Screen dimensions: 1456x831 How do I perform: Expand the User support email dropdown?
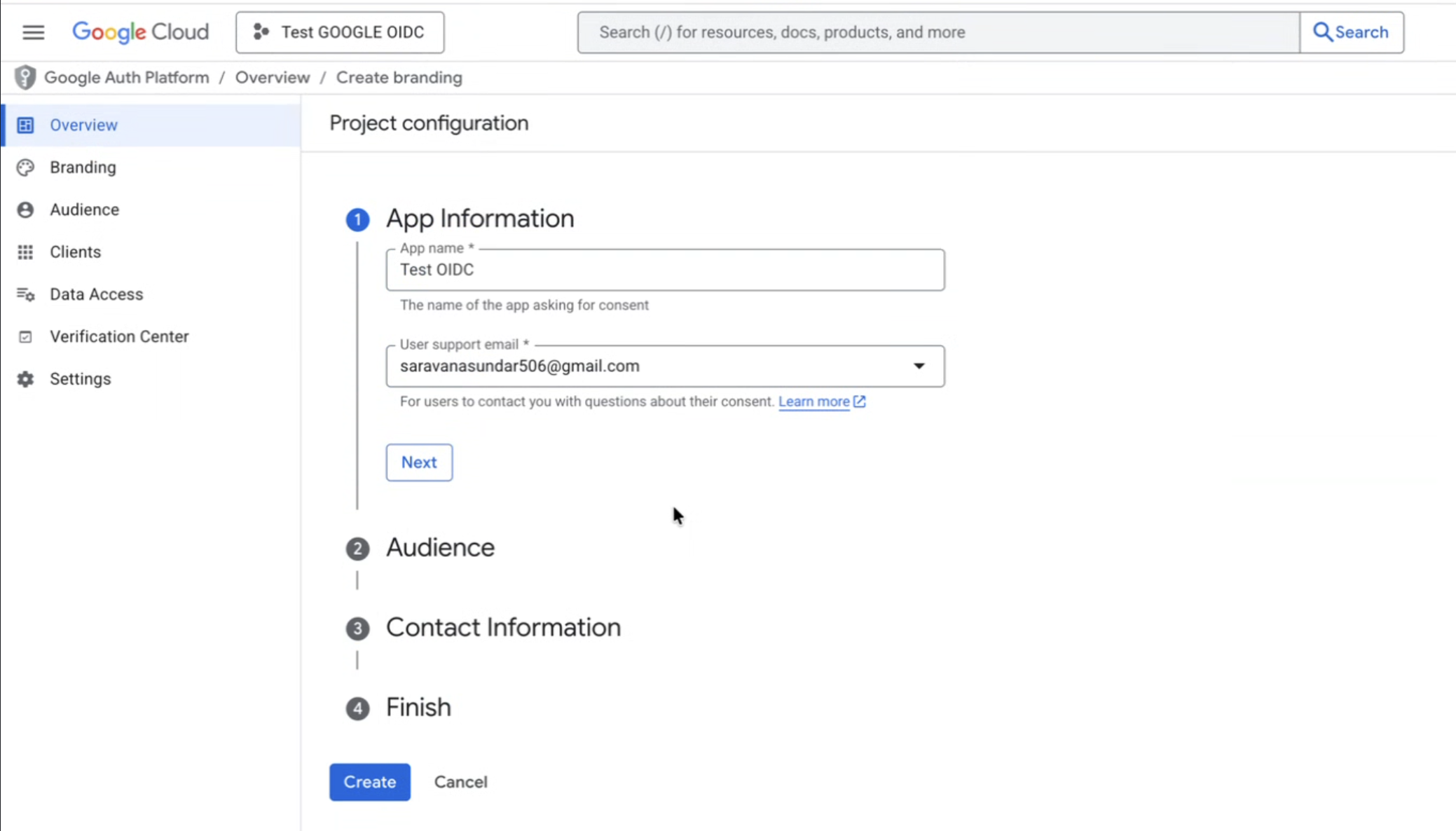(x=919, y=366)
